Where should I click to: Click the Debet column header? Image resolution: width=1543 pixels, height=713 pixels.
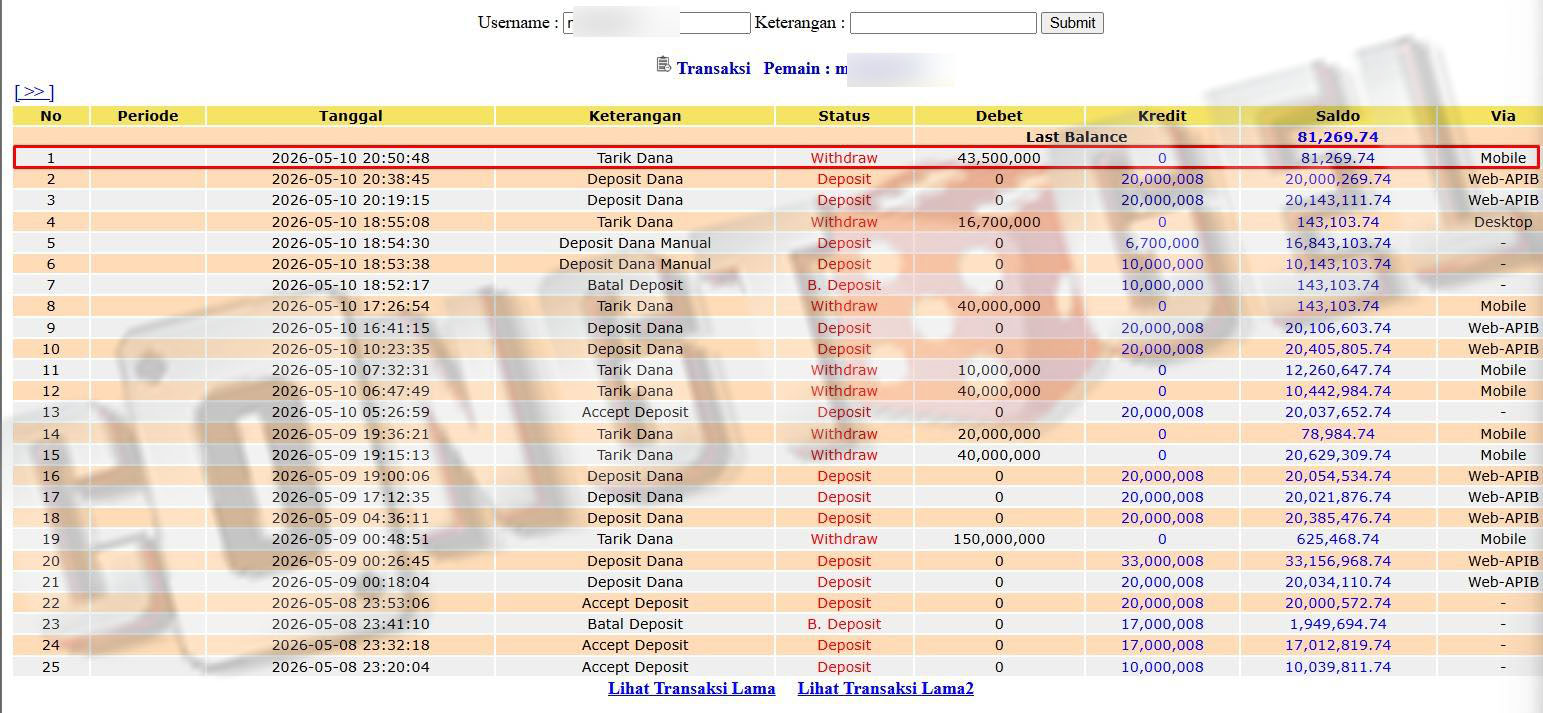pos(999,116)
